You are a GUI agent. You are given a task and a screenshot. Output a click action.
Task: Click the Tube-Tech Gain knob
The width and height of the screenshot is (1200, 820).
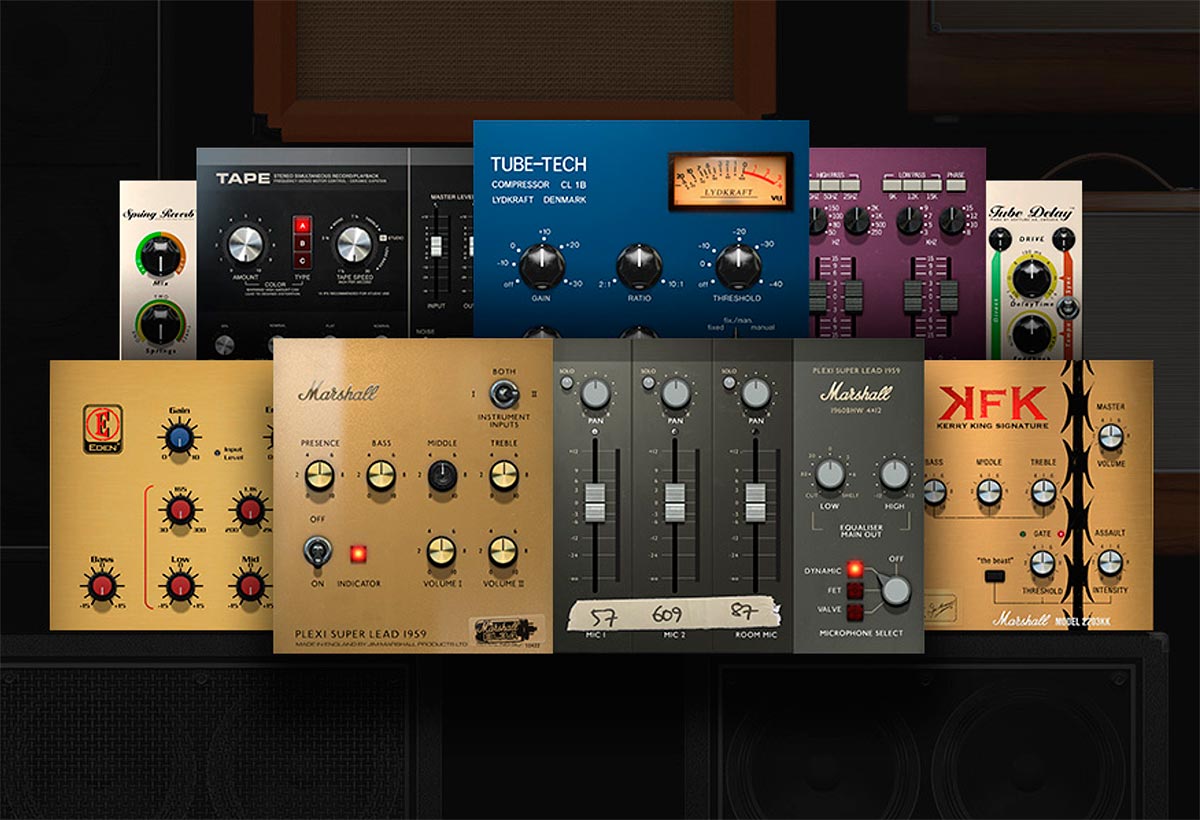(x=541, y=266)
